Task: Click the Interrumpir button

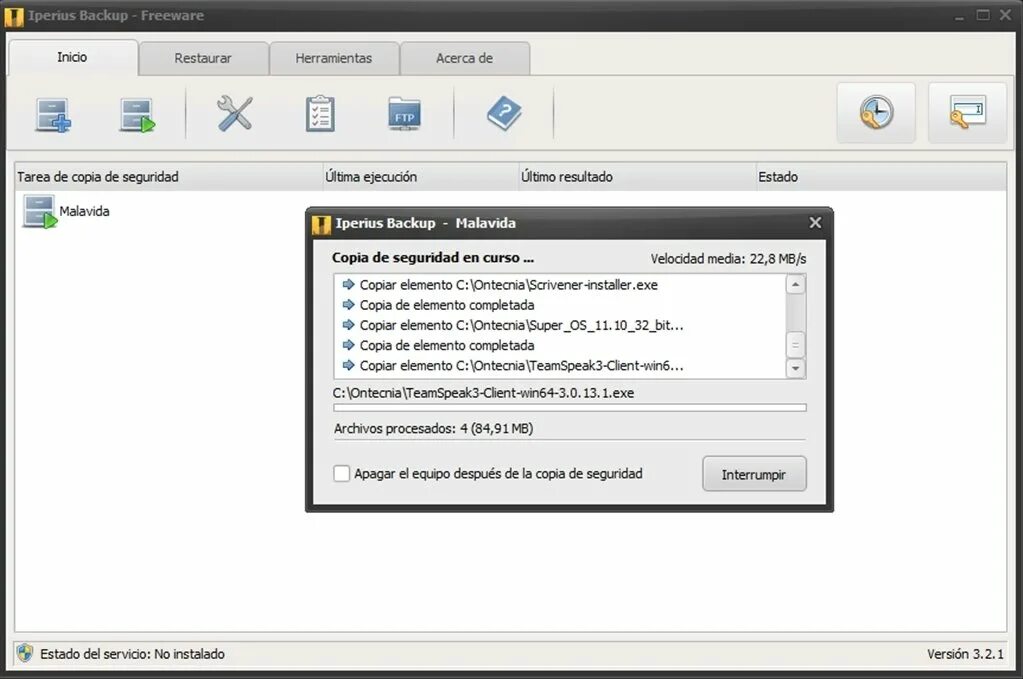Action: (x=754, y=474)
